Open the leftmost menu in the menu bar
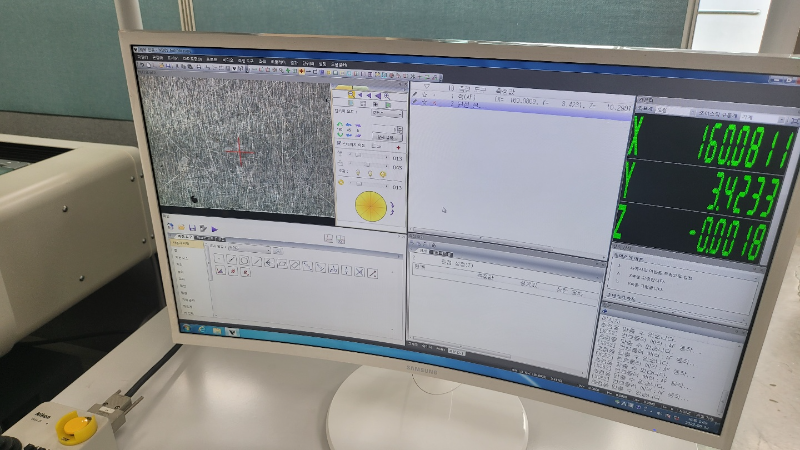This screenshot has width=800, height=450. click(142, 58)
